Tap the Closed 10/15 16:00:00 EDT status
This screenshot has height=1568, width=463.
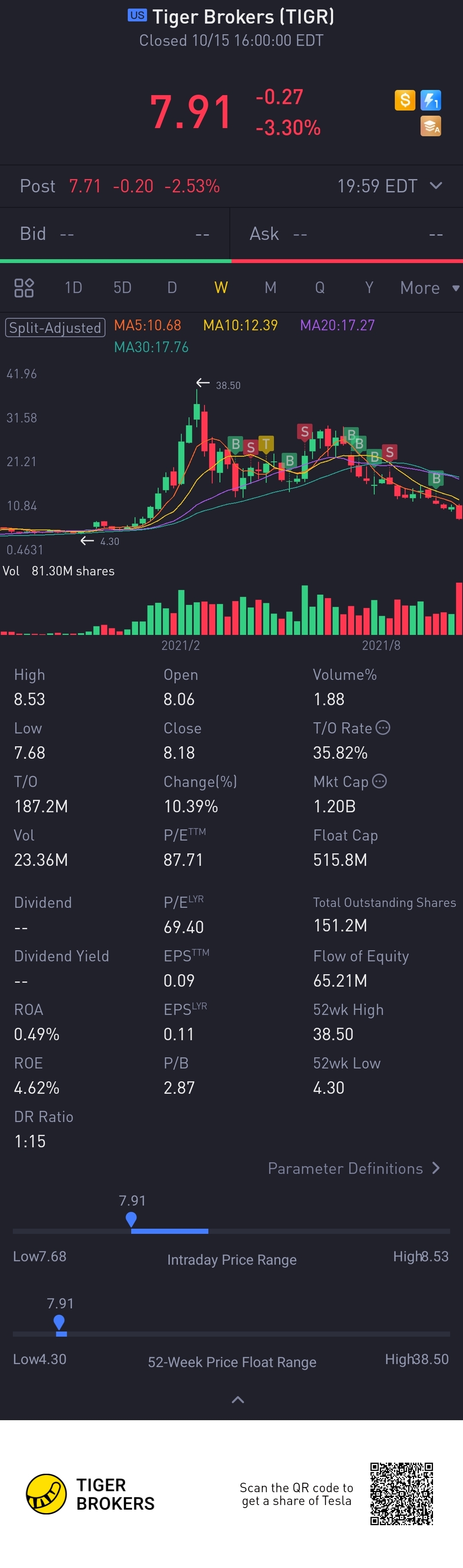coord(231,41)
